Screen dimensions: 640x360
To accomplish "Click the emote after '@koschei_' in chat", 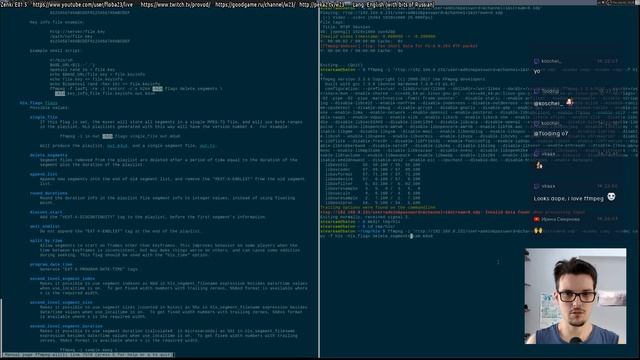I will pos(569,102).
